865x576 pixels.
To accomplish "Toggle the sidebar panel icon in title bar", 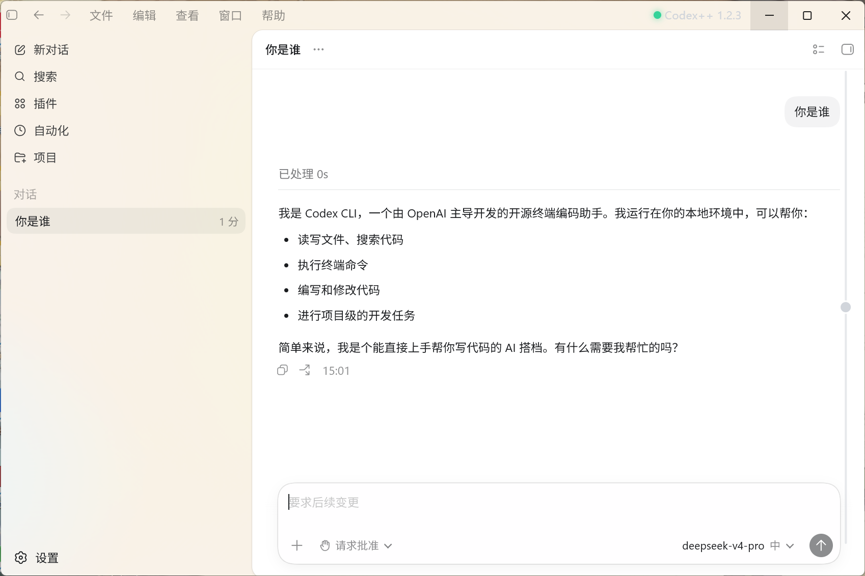I will point(12,15).
